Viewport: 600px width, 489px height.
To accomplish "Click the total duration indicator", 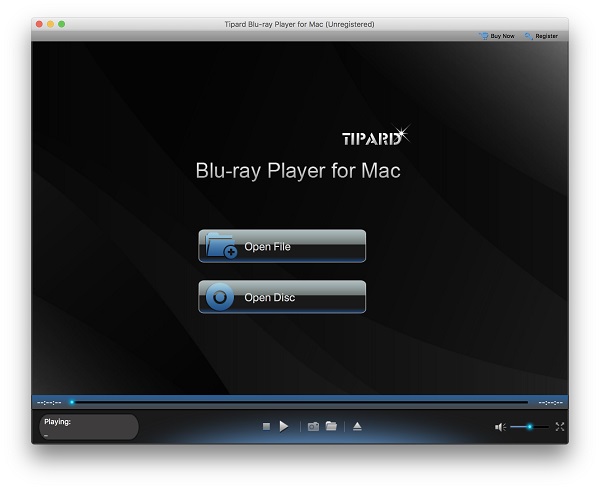I will tap(550, 403).
